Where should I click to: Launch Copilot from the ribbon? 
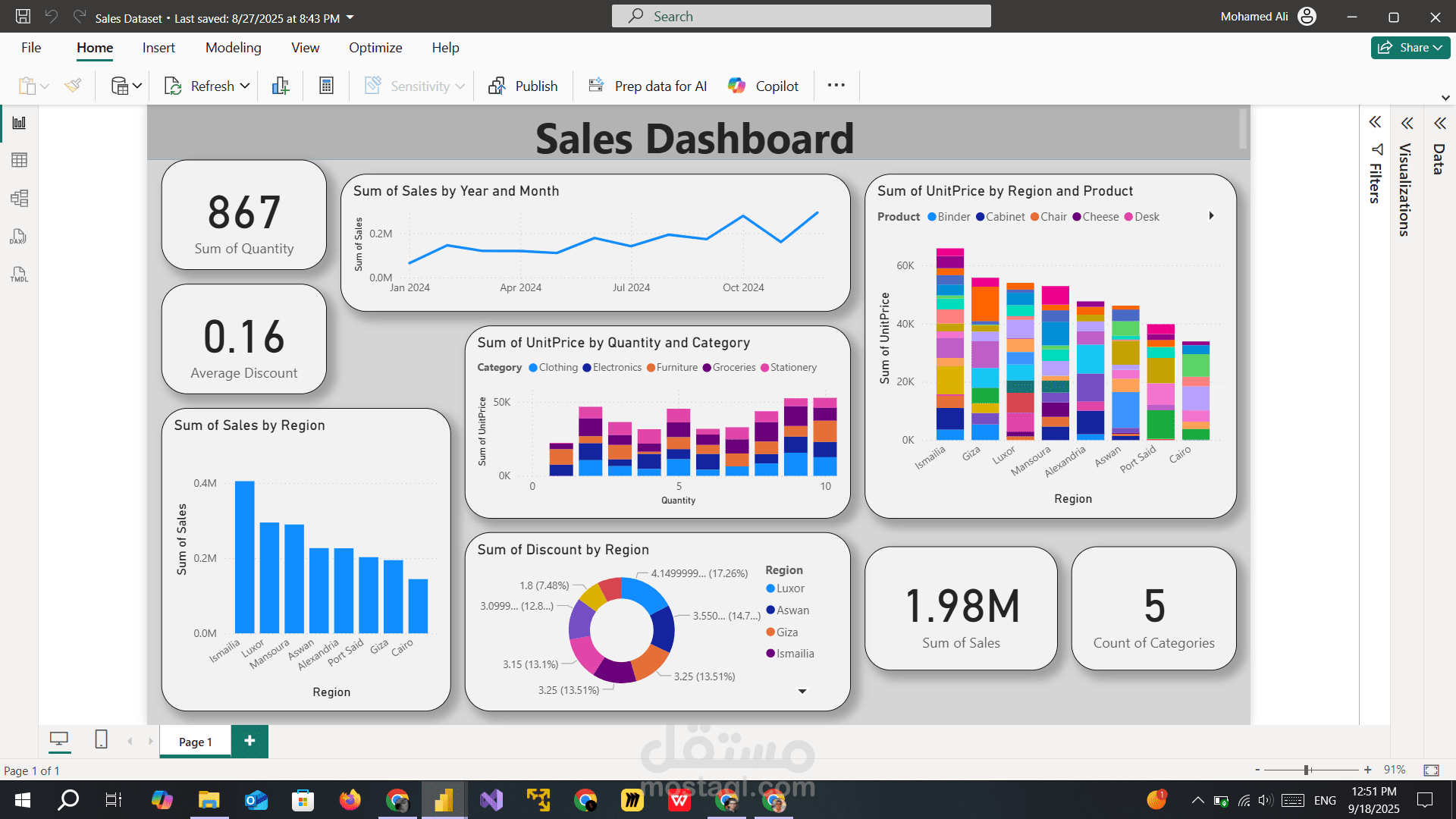763,86
